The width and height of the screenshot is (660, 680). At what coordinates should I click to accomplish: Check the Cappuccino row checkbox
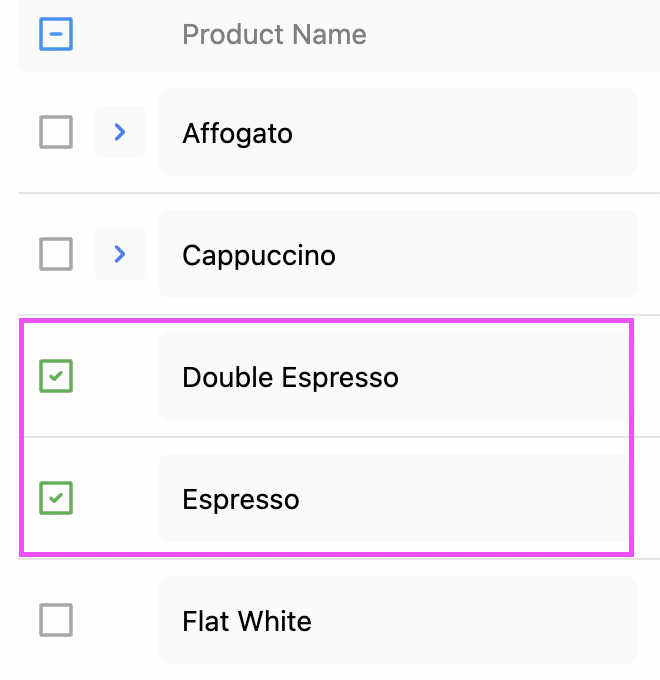(56, 254)
